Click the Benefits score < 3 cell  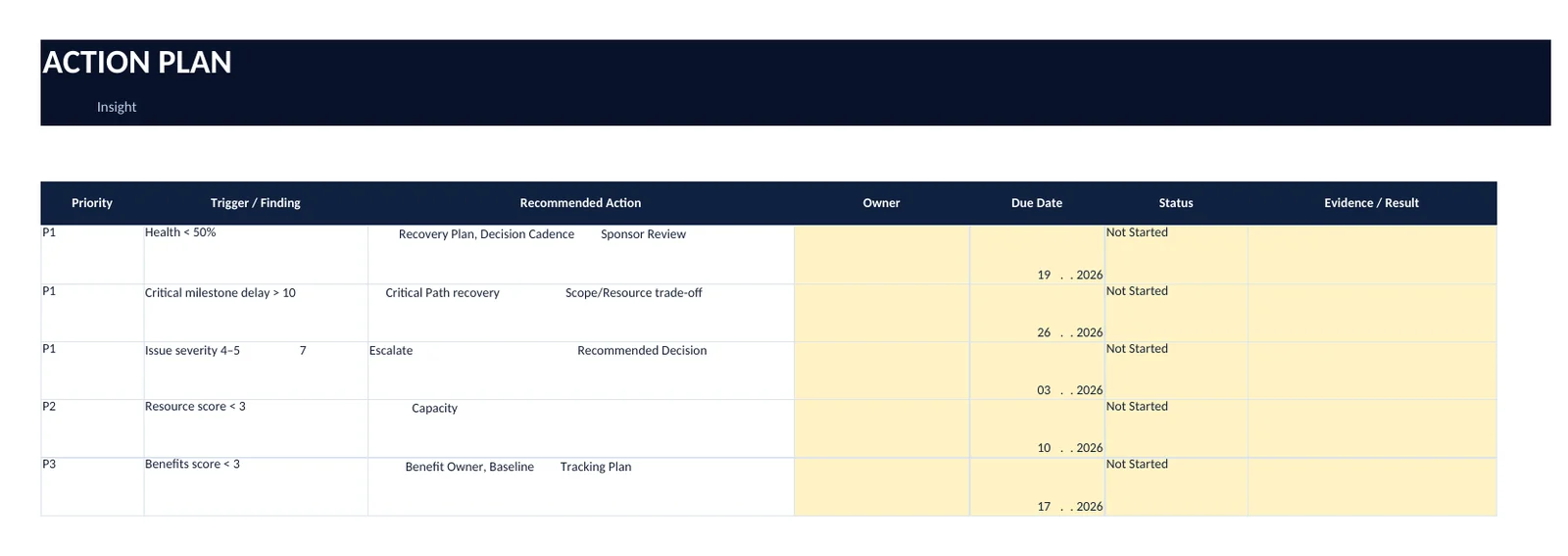coord(256,486)
